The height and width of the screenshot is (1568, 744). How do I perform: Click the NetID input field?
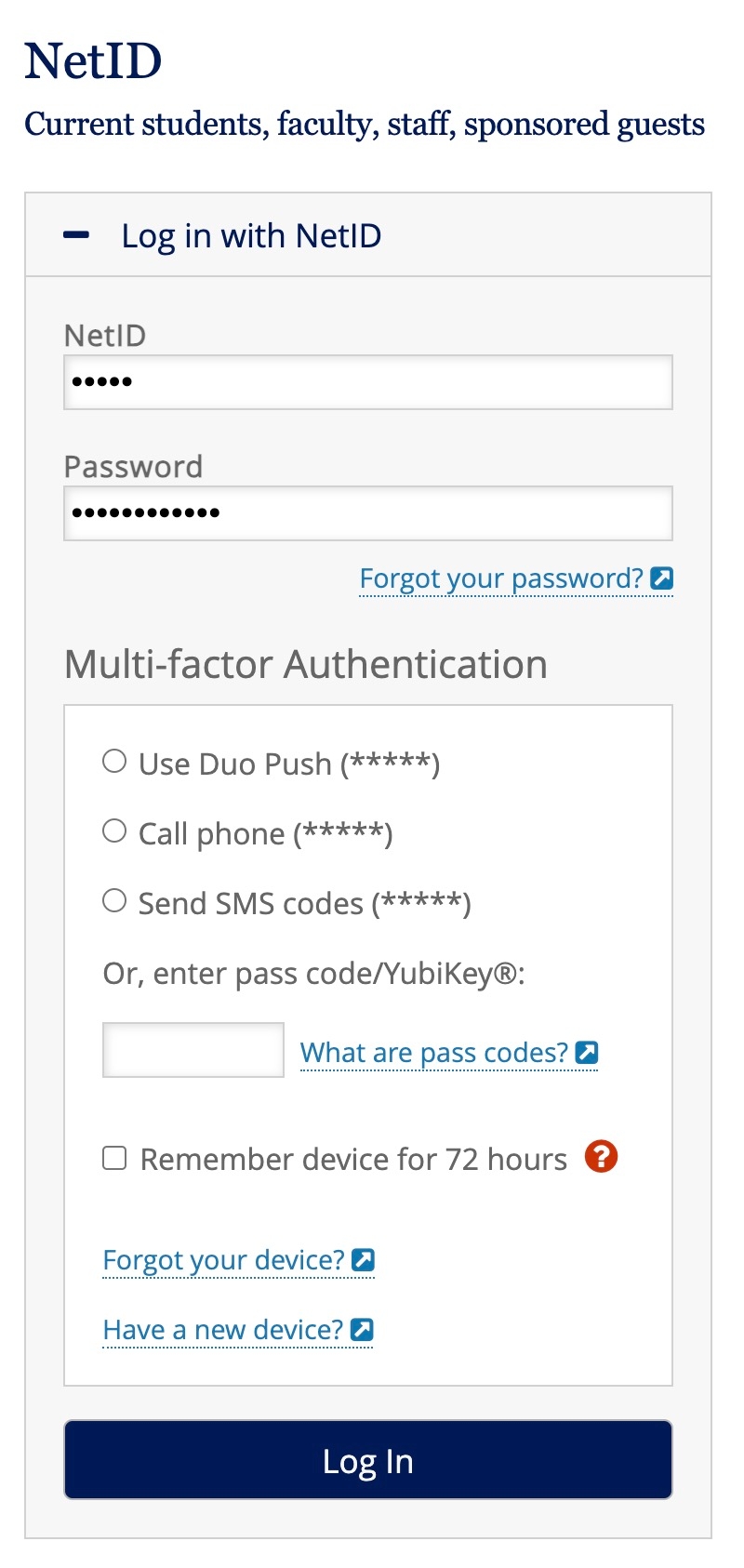pos(367,382)
